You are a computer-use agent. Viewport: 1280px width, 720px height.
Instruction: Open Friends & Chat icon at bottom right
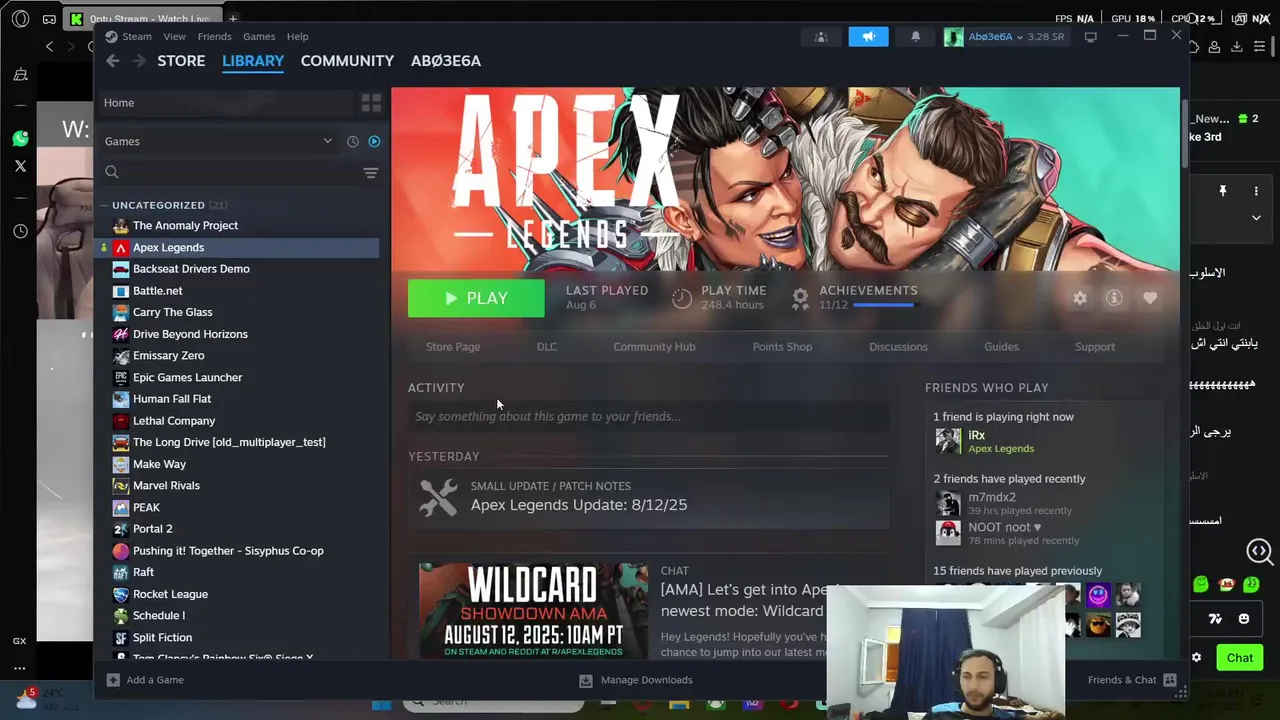click(1170, 680)
